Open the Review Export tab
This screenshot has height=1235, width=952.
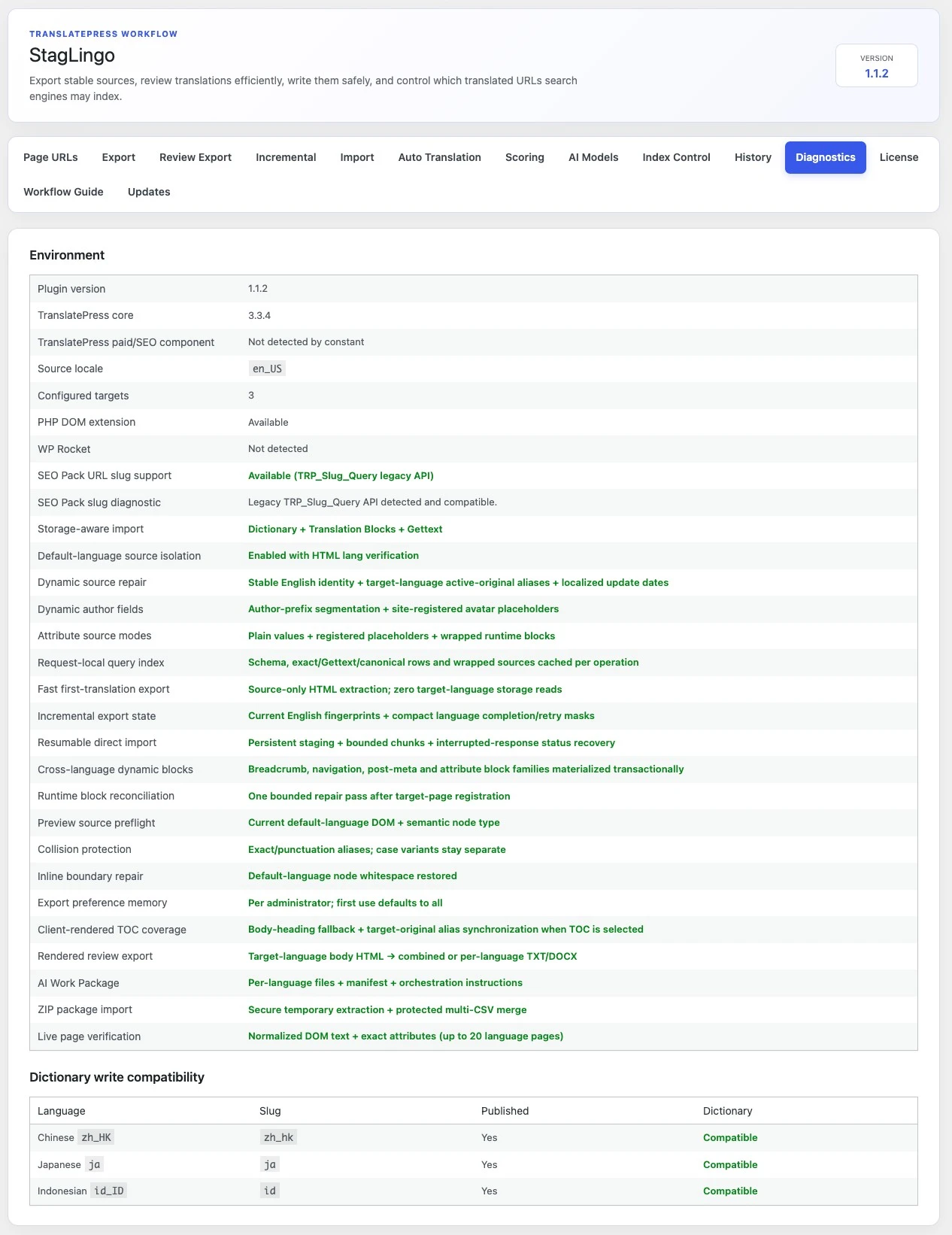tap(196, 157)
